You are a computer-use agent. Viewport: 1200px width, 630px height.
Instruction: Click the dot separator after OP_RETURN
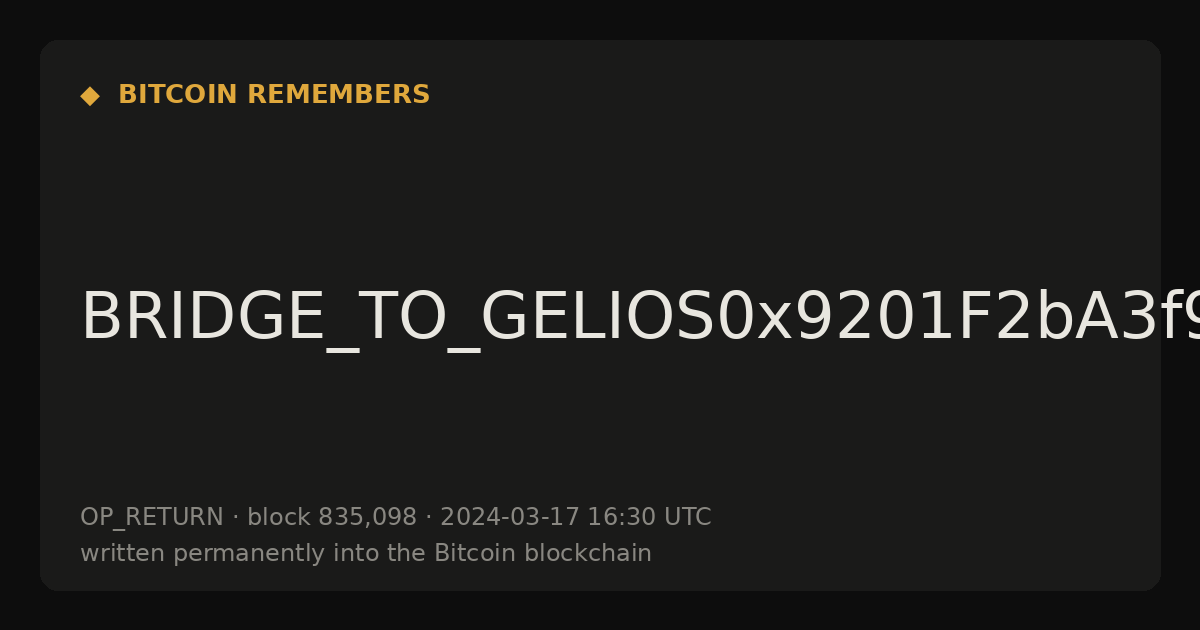[x=235, y=518]
